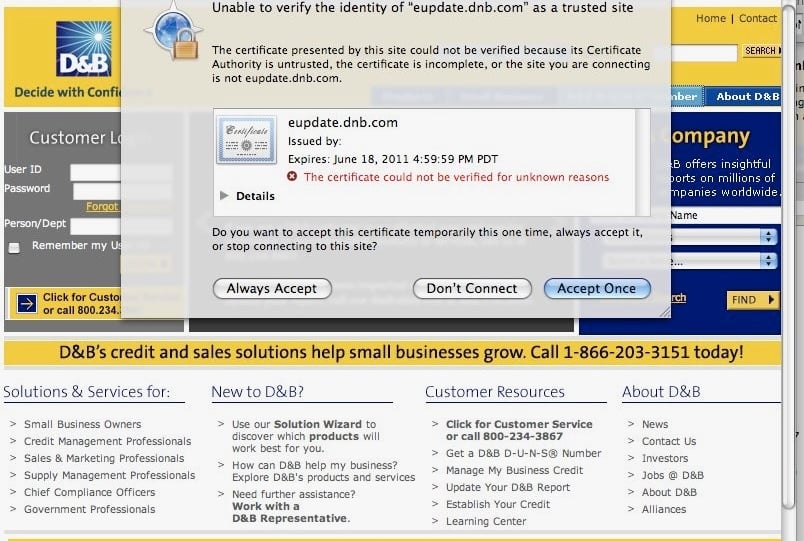Click the Don't Connect button
This screenshot has height=541, width=804.
(472, 288)
